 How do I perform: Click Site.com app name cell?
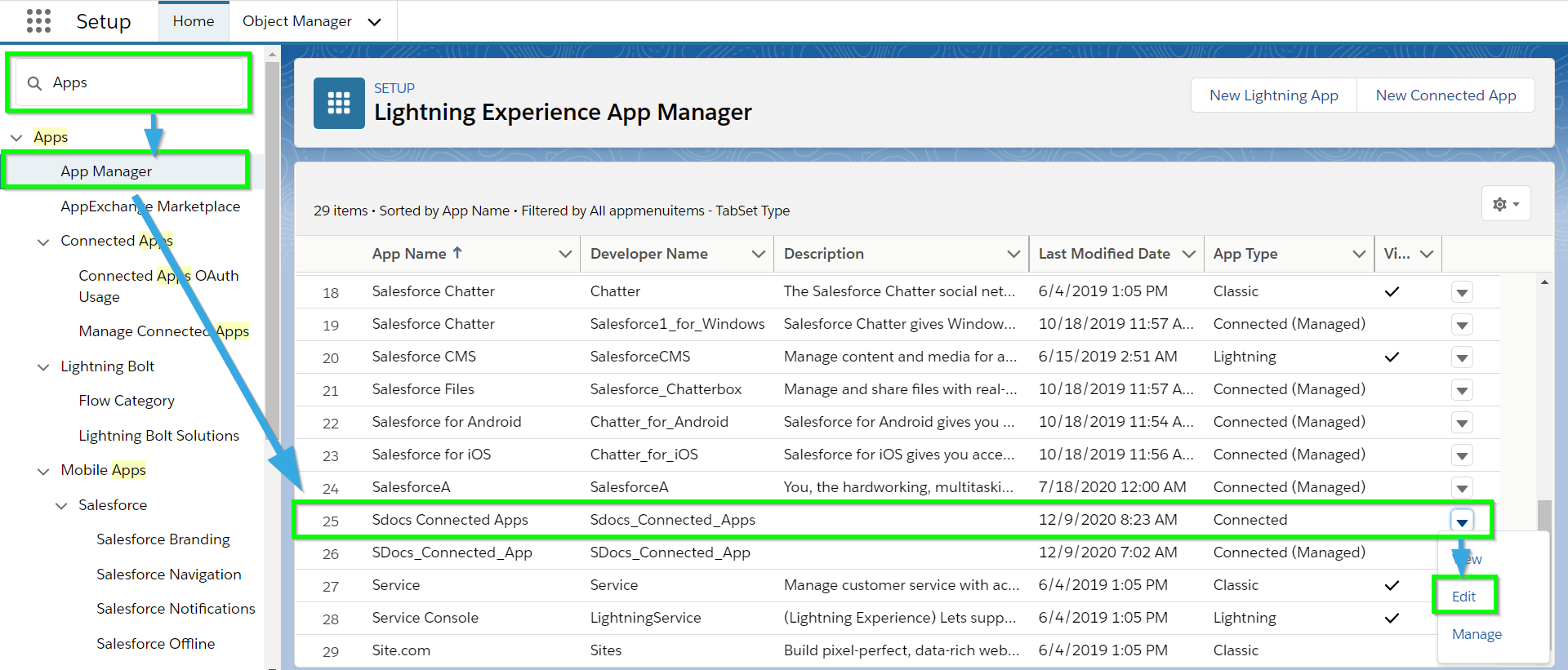pos(401,650)
